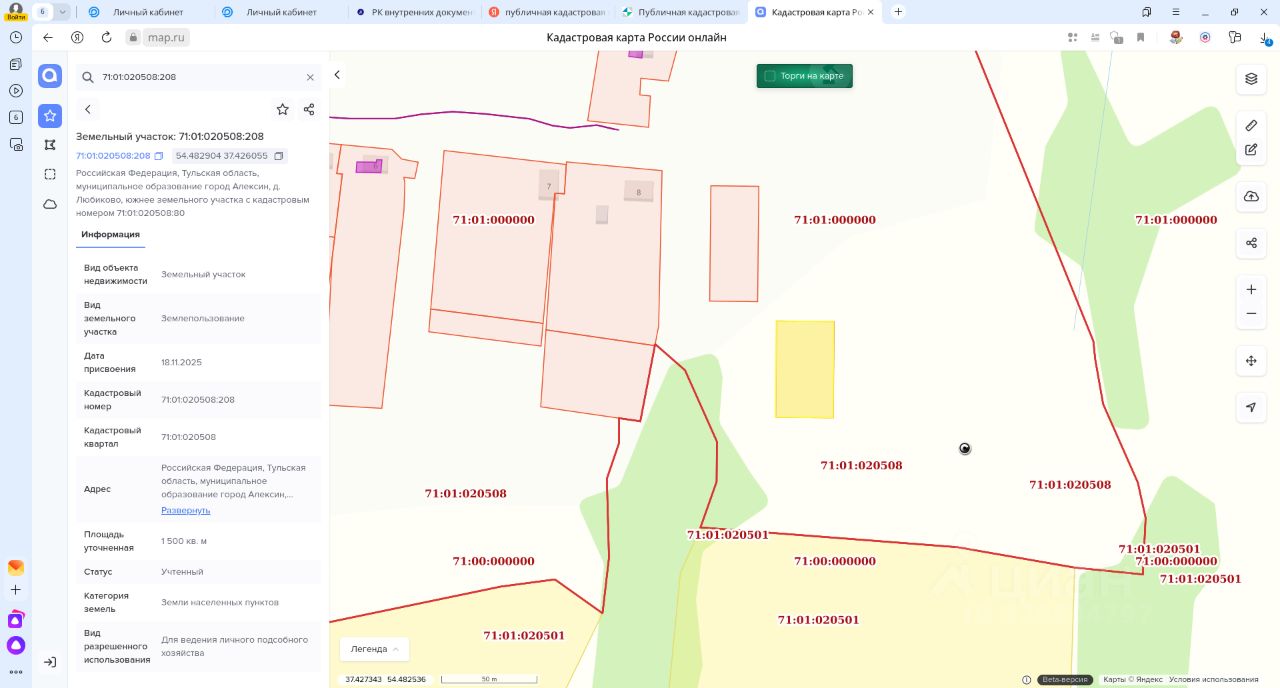The height and width of the screenshot is (688, 1280).
Task: Reload the page
Action: click(x=106, y=37)
